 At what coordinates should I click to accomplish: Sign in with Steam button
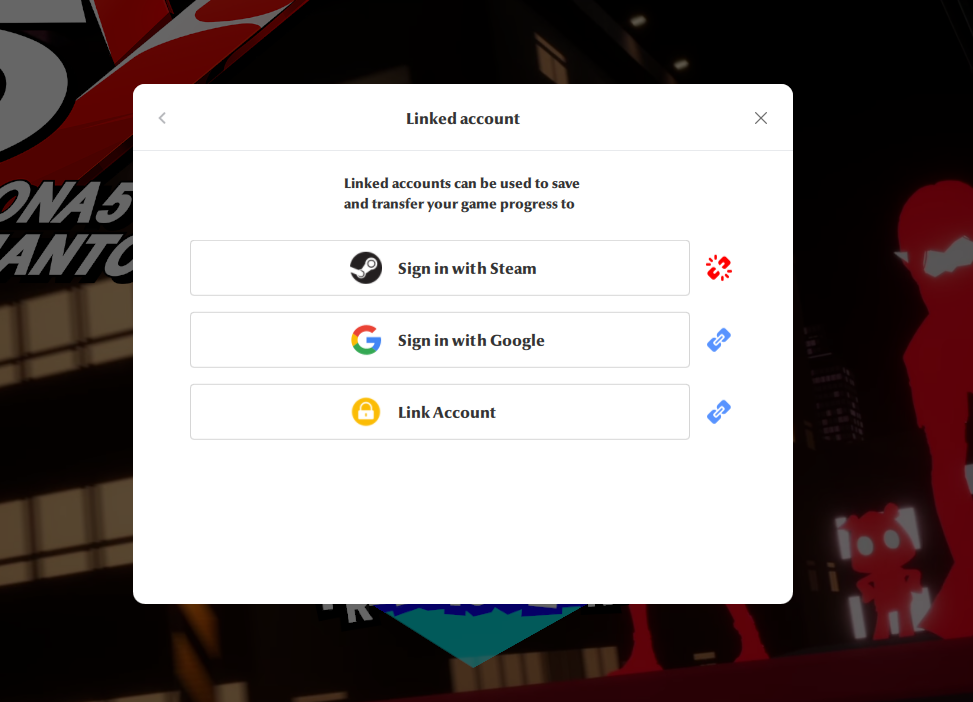click(440, 268)
